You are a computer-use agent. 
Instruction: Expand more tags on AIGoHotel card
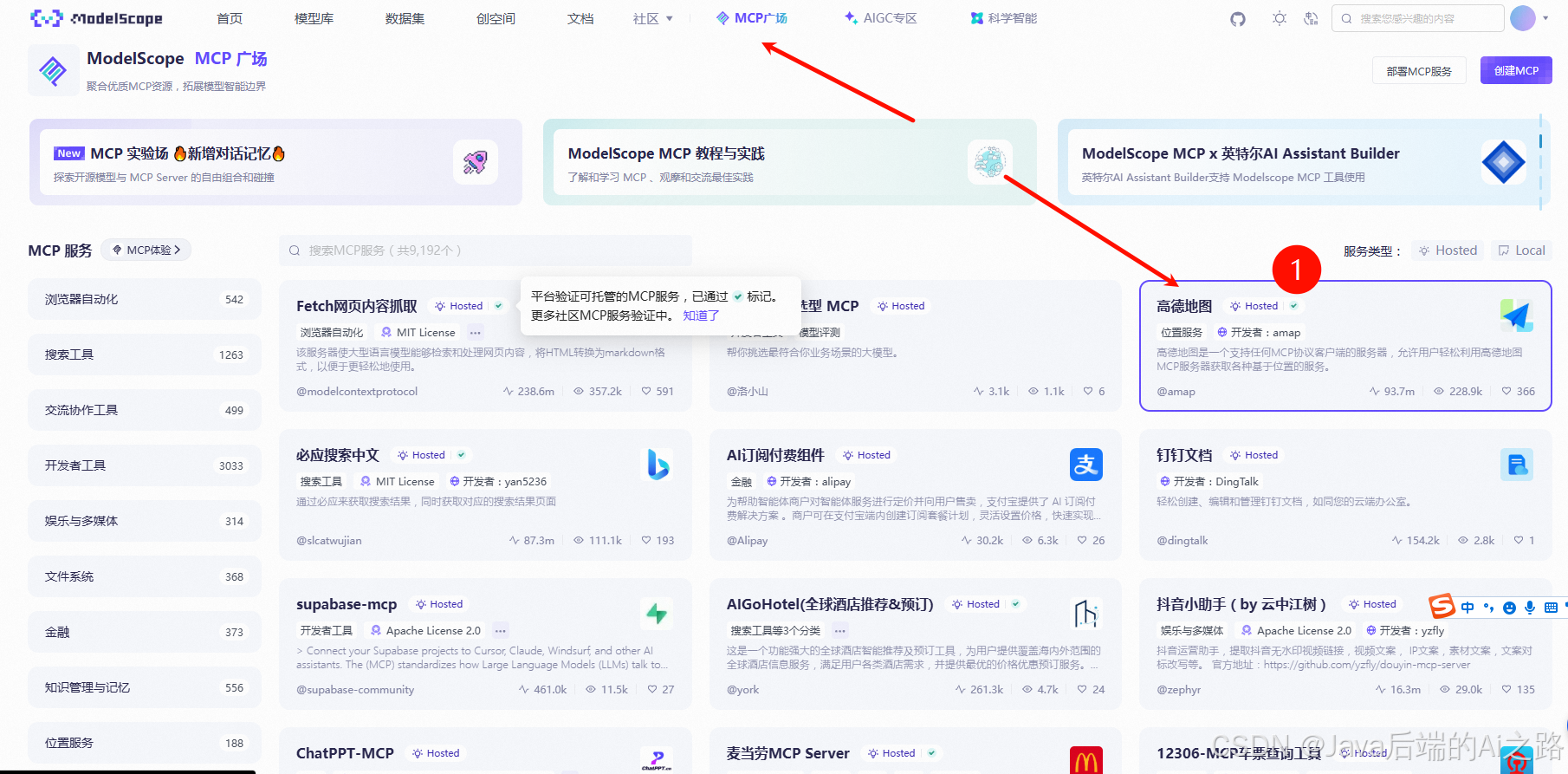pyautogui.click(x=839, y=631)
